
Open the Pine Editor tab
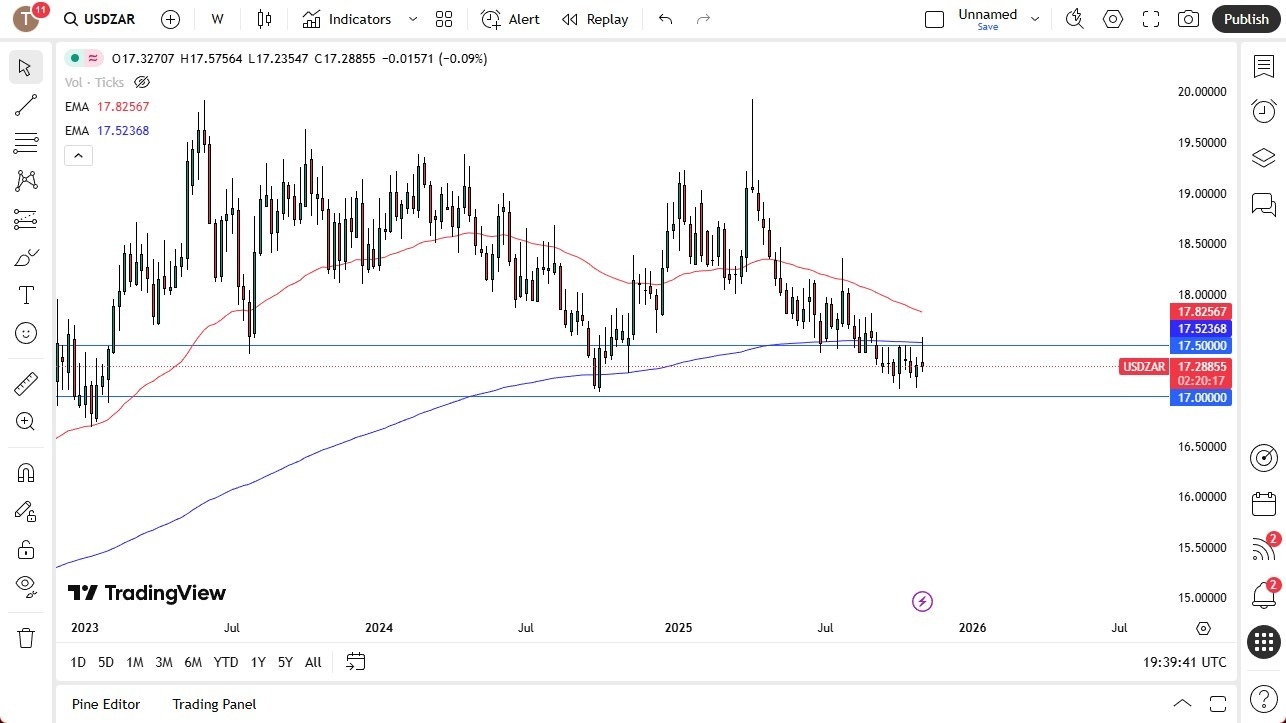pyautogui.click(x=105, y=704)
